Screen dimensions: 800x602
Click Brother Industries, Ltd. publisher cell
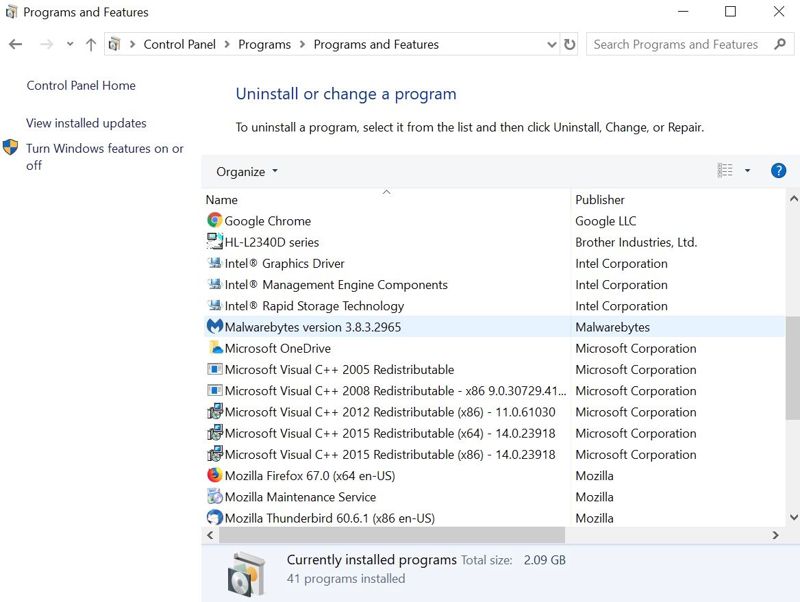tap(636, 242)
